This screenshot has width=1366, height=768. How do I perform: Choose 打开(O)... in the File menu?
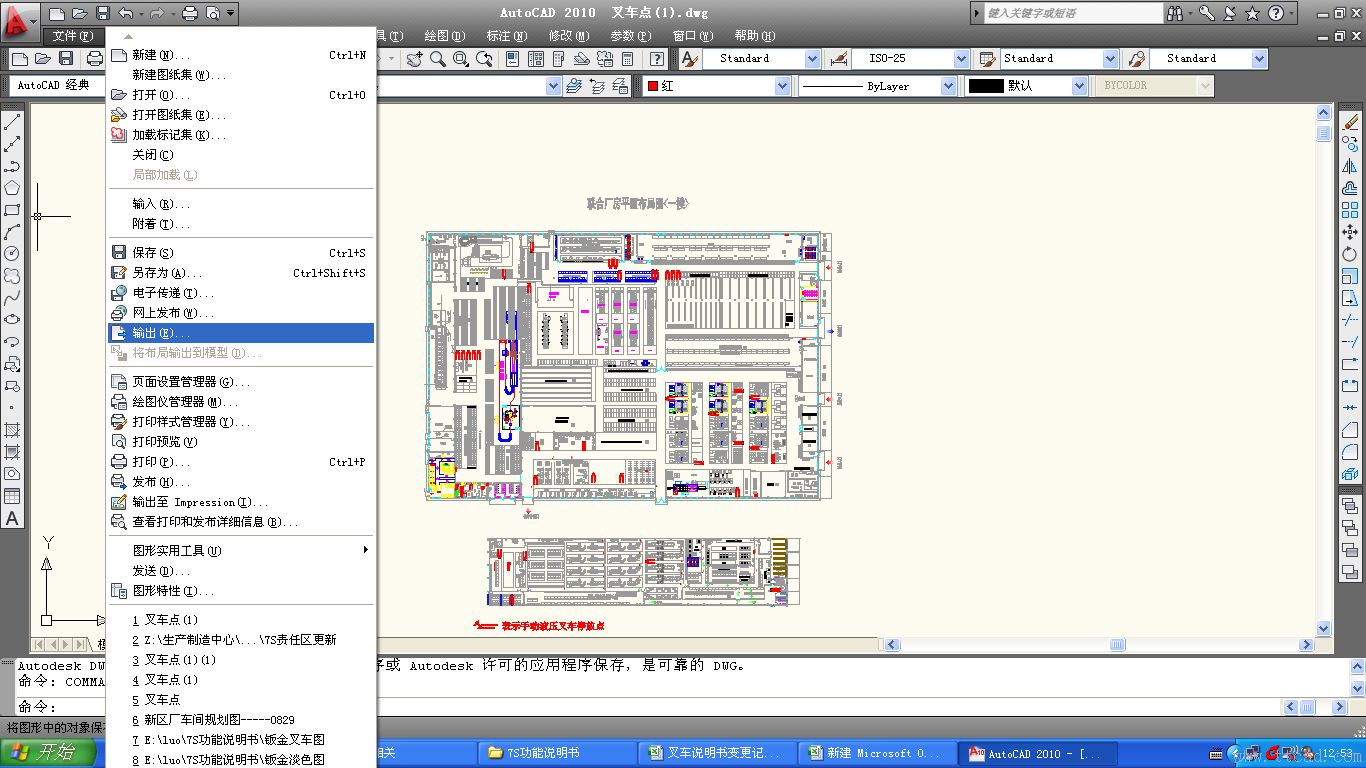[x=240, y=95]
